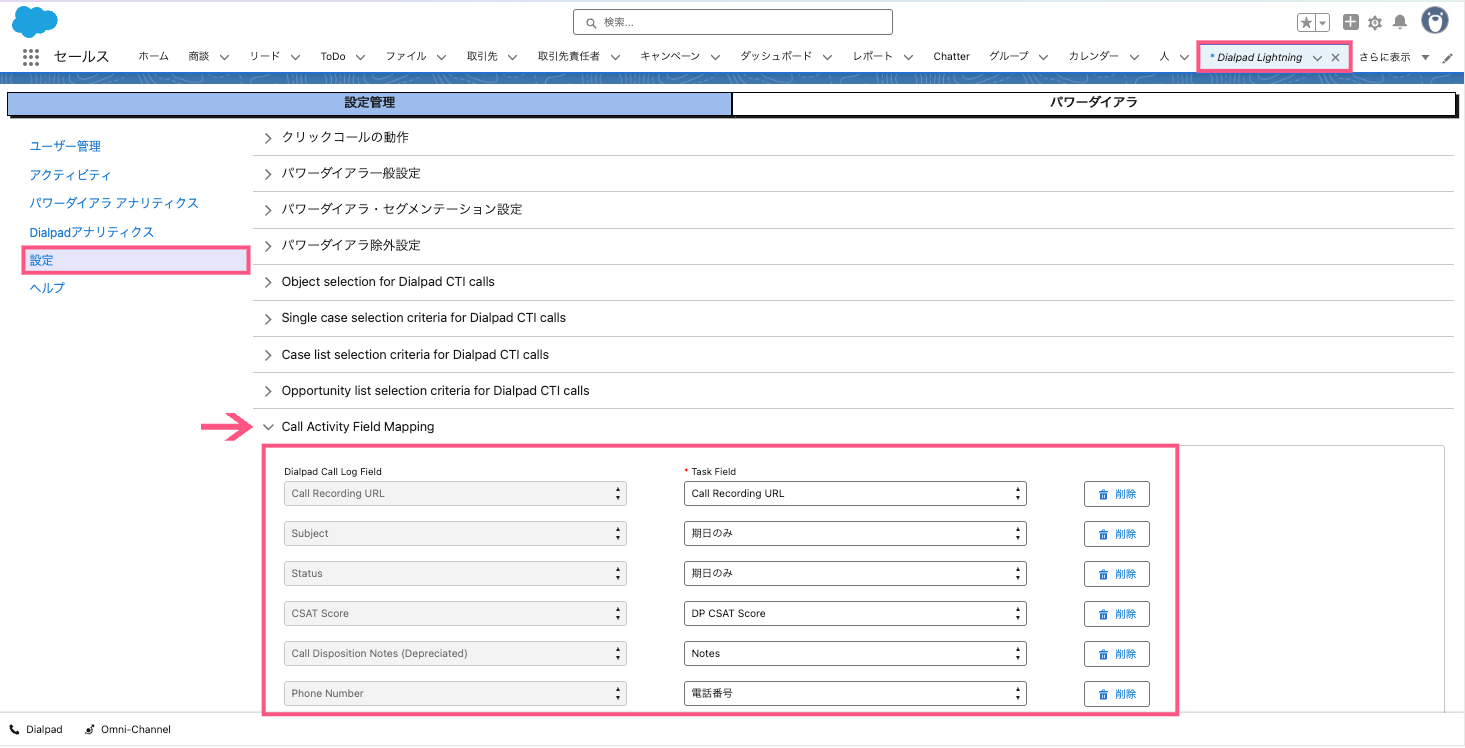Open the setup gear icon
Screen dimensions: 1465x748
pyautogui.click(x=1375, y=22)
